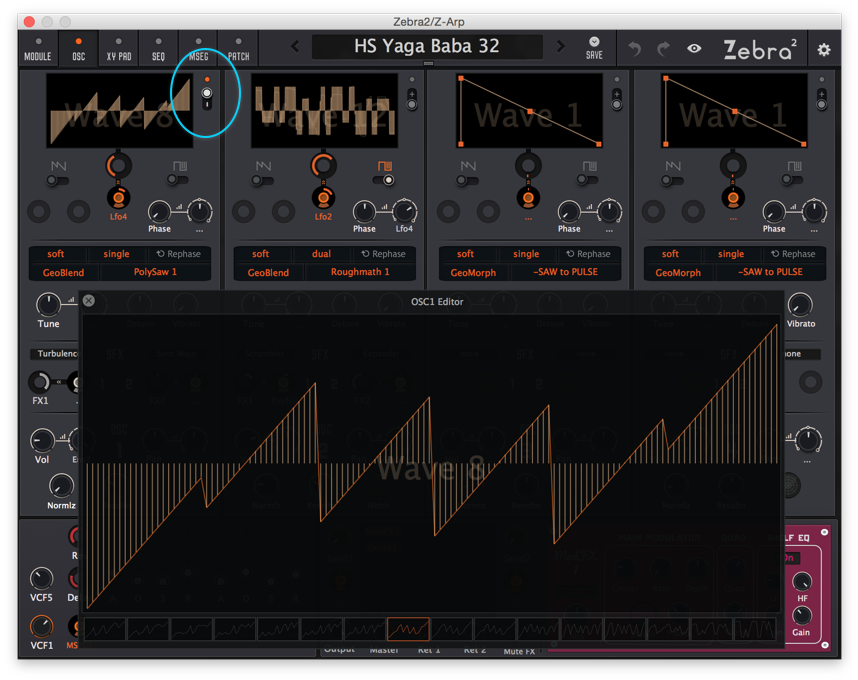Open the SEQ tab
The width and height of the screenshot is (858, 680).
158,49
